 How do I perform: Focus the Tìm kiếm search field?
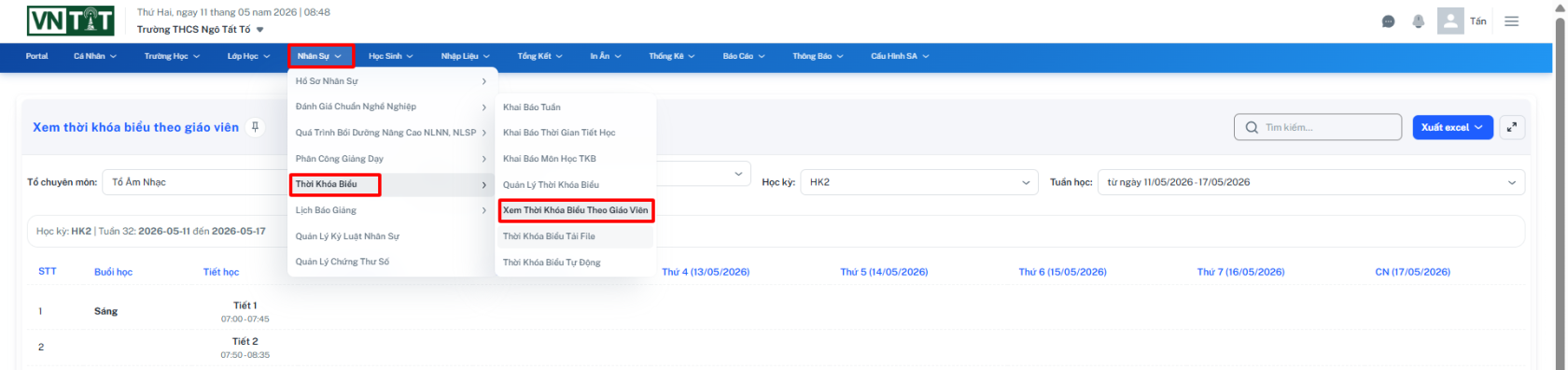1318,127
